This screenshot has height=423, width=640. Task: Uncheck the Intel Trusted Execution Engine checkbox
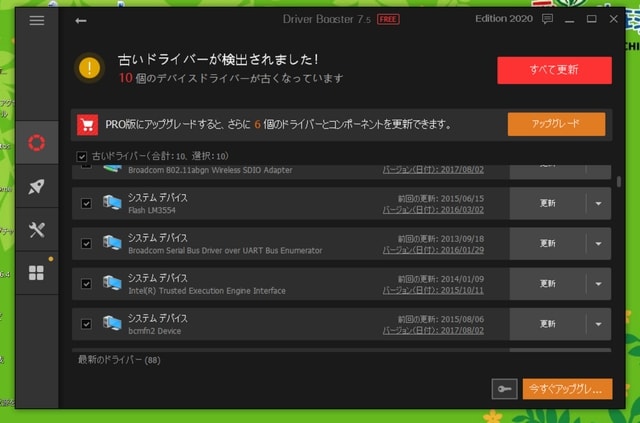[86, 283]
